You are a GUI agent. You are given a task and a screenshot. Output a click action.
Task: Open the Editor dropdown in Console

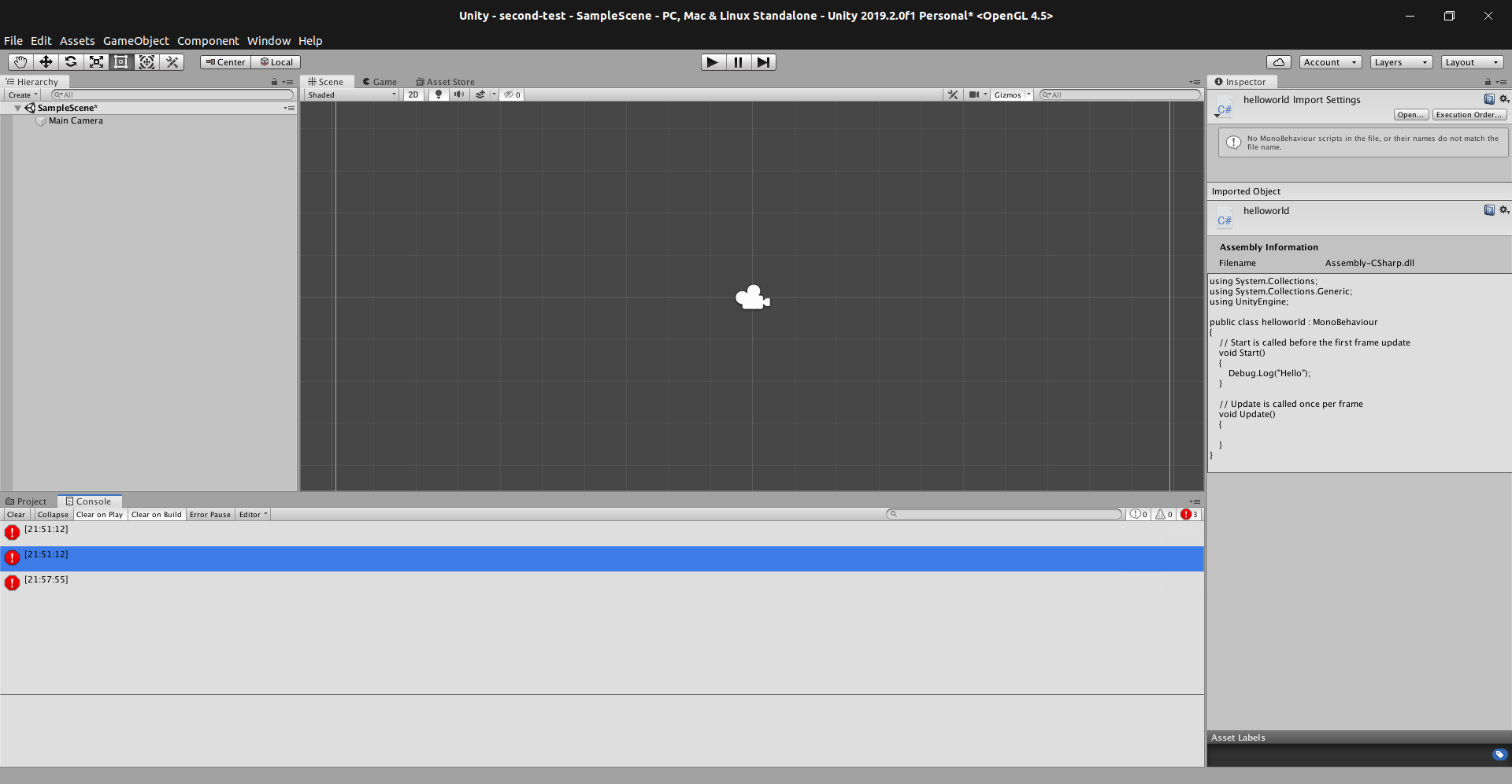click(x=253, y=515)
